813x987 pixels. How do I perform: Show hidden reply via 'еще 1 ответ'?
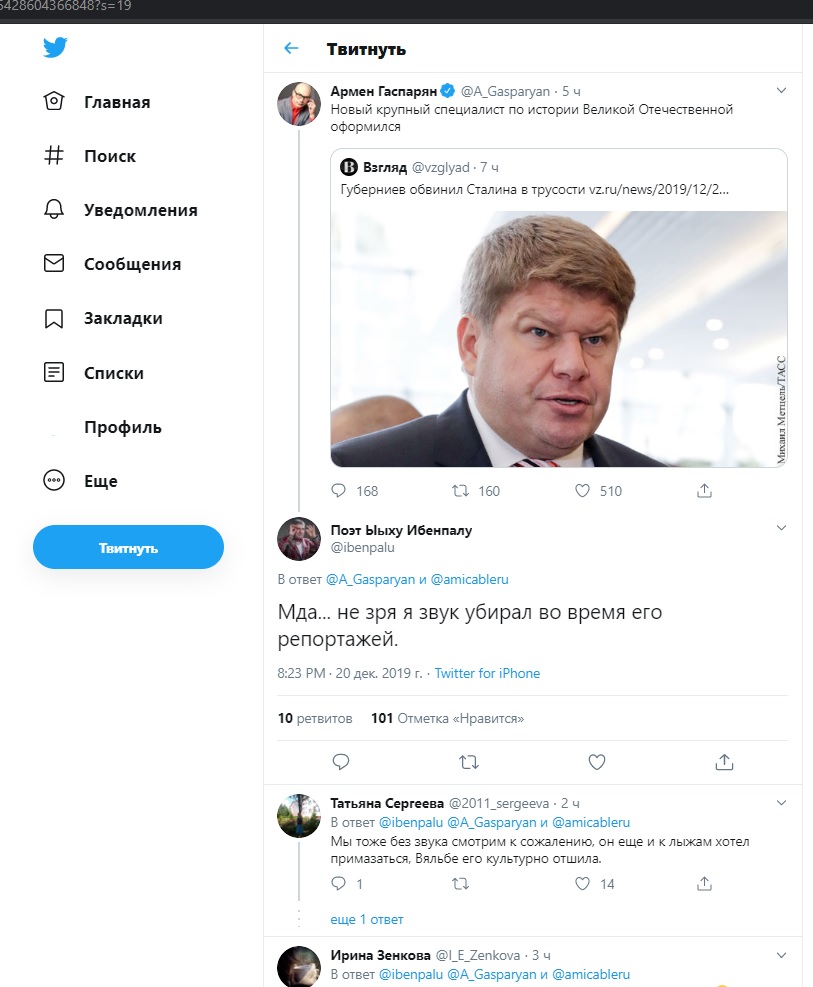point(367,919)
